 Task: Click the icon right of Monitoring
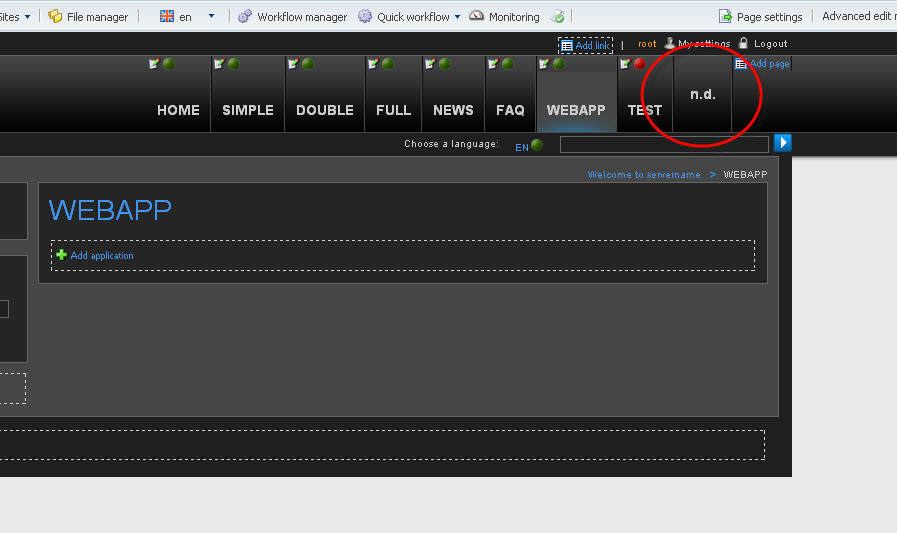pyautogui.click(x=558, y=16)
